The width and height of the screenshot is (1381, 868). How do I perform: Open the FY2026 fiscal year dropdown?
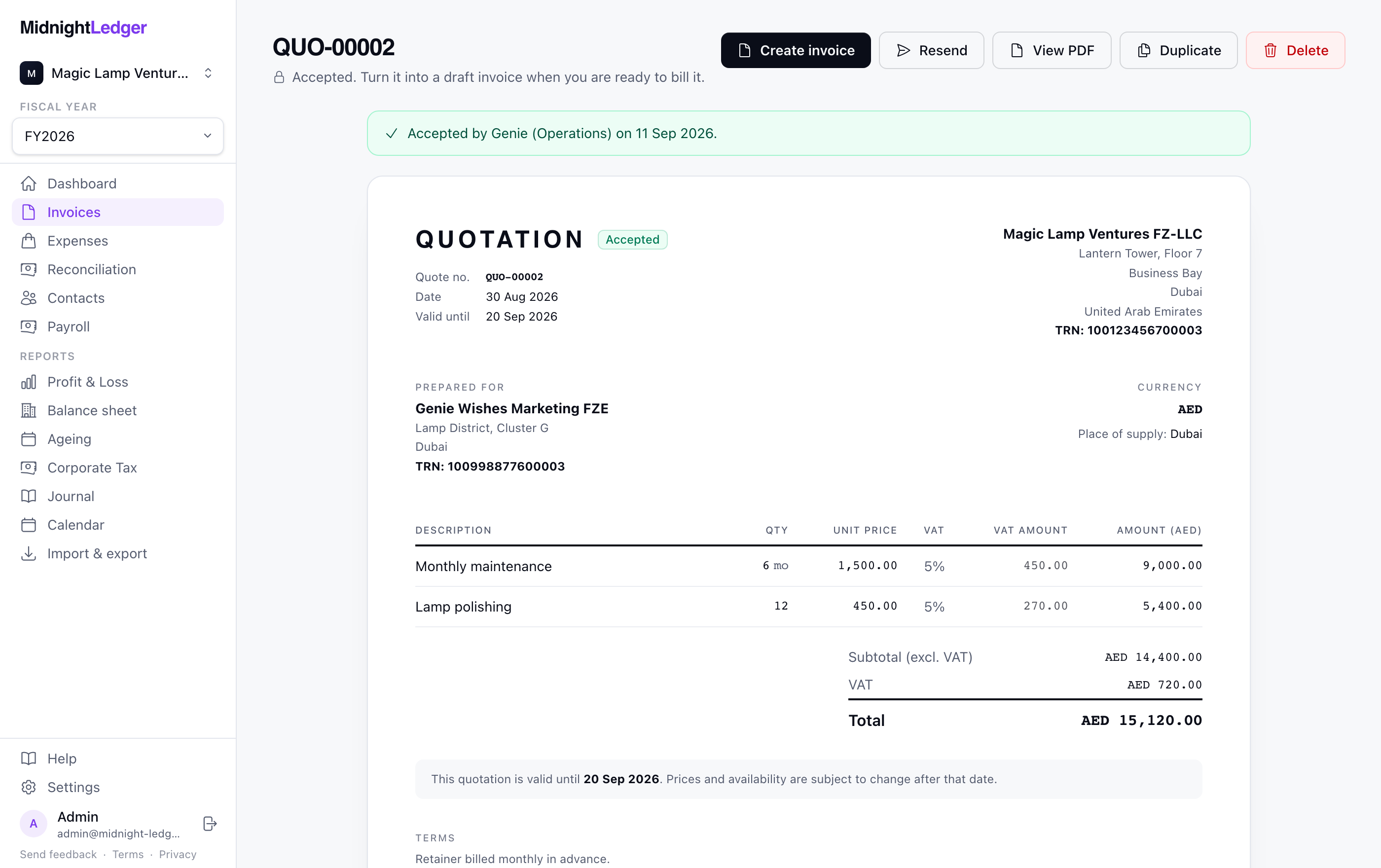[x=117, y=136]
